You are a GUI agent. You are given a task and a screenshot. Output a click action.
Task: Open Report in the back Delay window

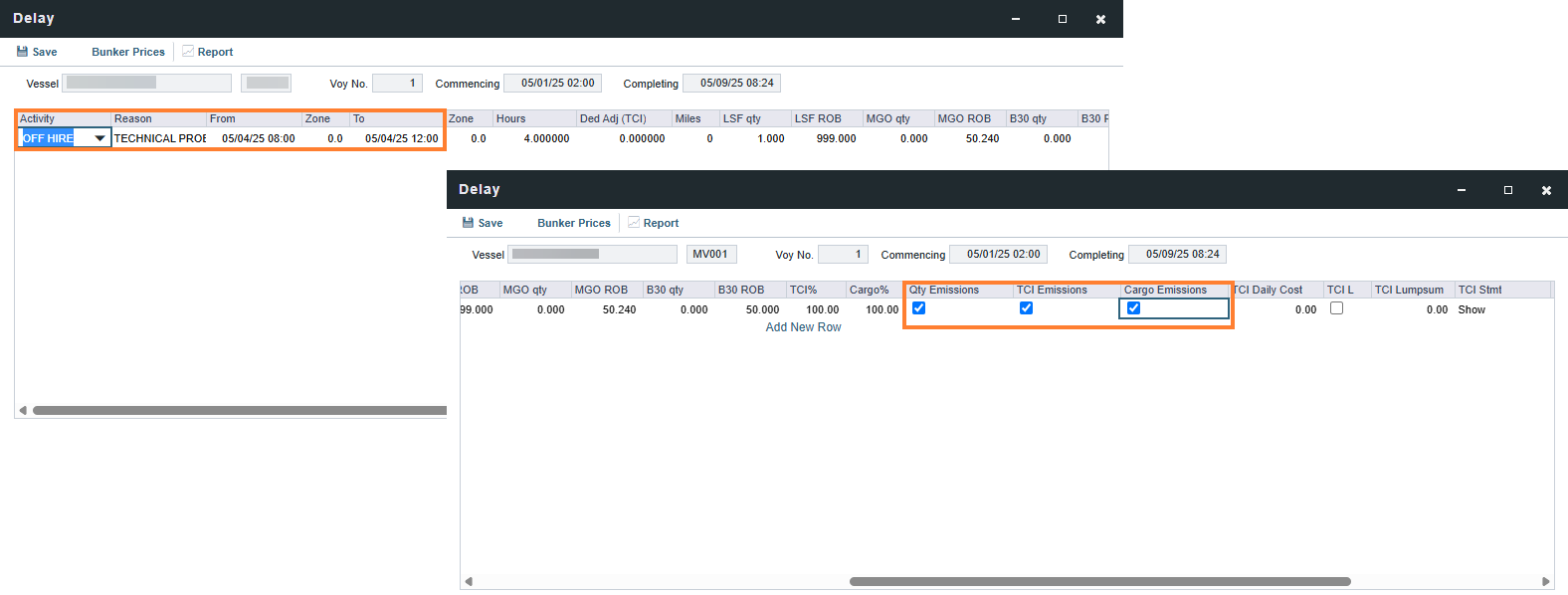coord(208,52)
